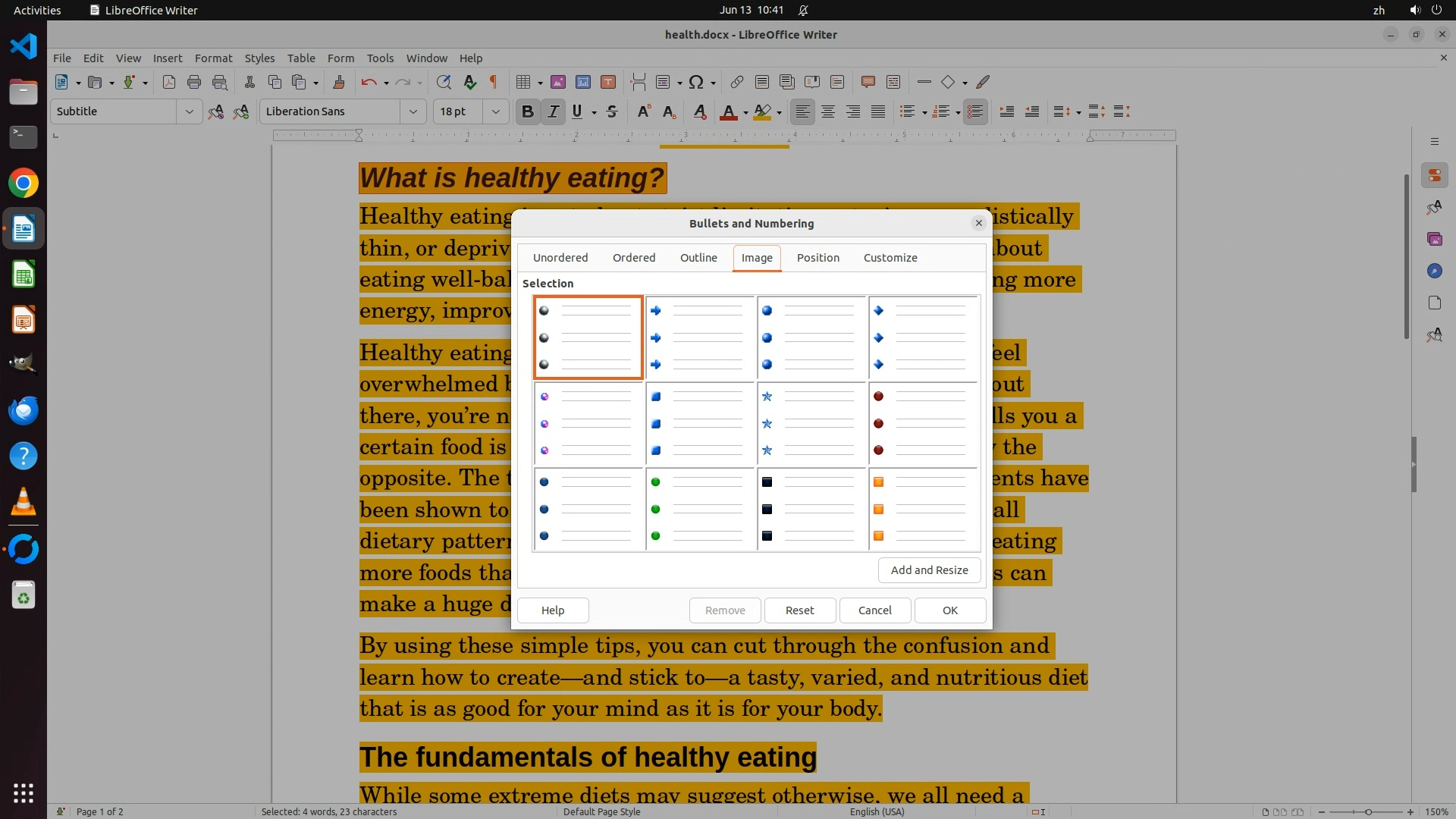Click the Export as PDF icon
This screenshot has width=1456, height=819.
coord(168,82)
